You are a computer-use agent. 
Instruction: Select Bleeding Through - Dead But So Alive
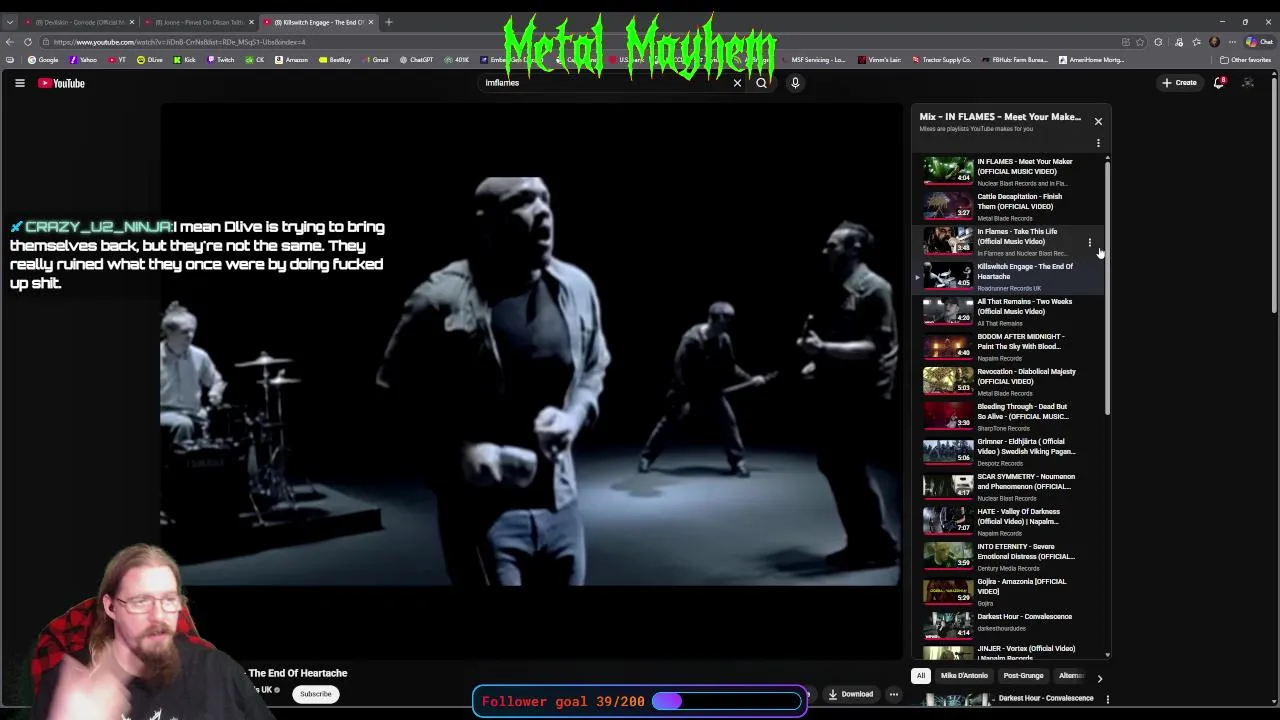1010,416
